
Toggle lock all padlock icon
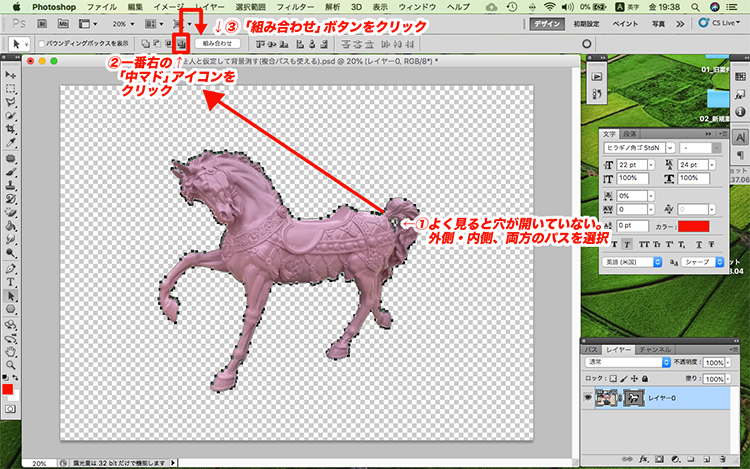pos(645,379)
